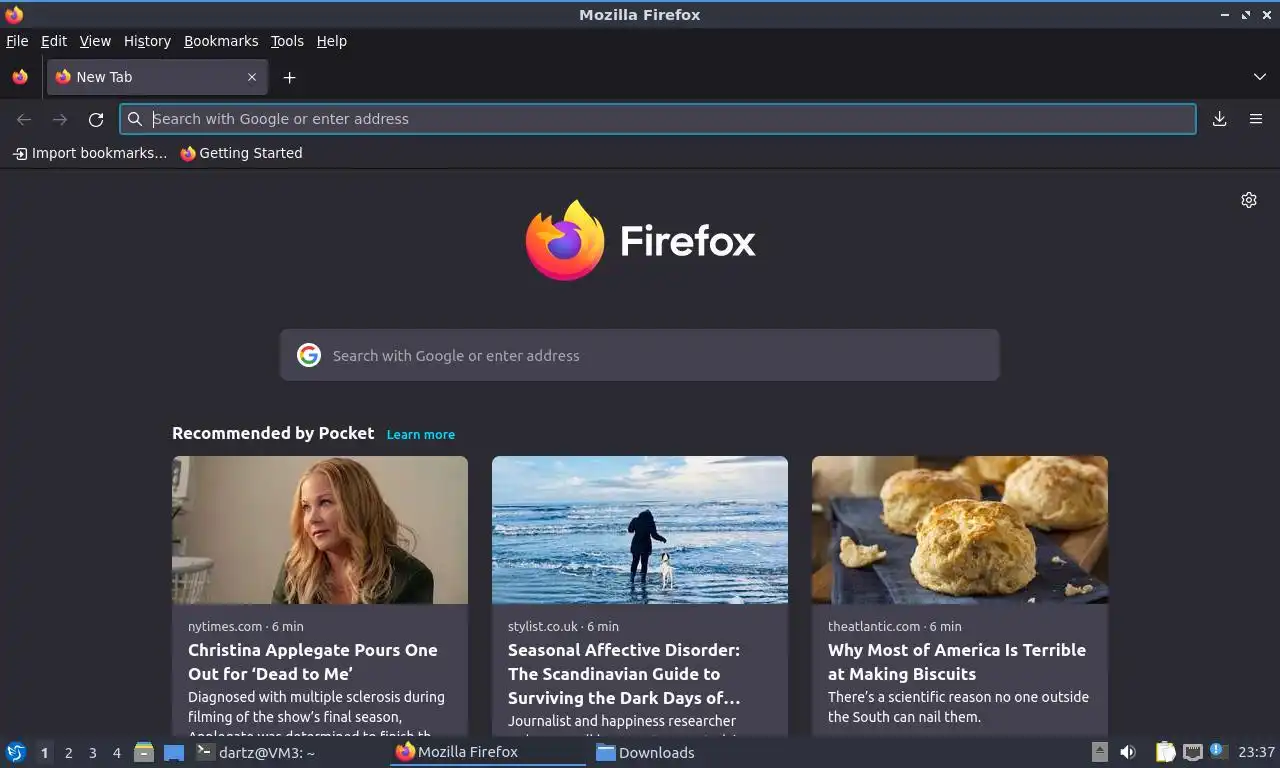Open Getting Started bookmark
Image resolution: width=1280 pixels, height=768 pixels.
click(x=241, y=153)
